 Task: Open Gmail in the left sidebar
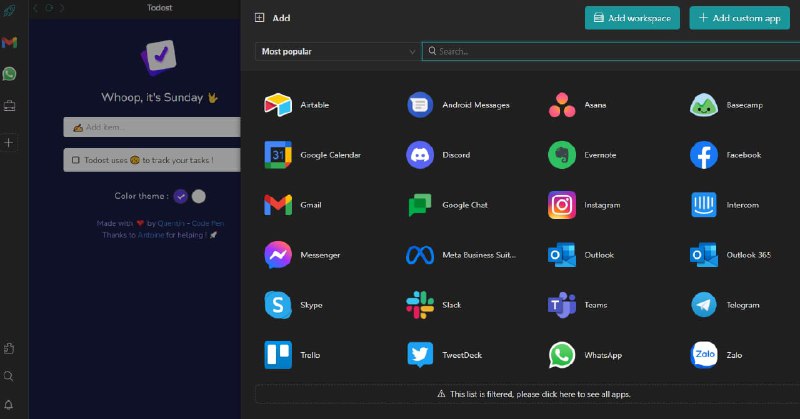[9, 42]
